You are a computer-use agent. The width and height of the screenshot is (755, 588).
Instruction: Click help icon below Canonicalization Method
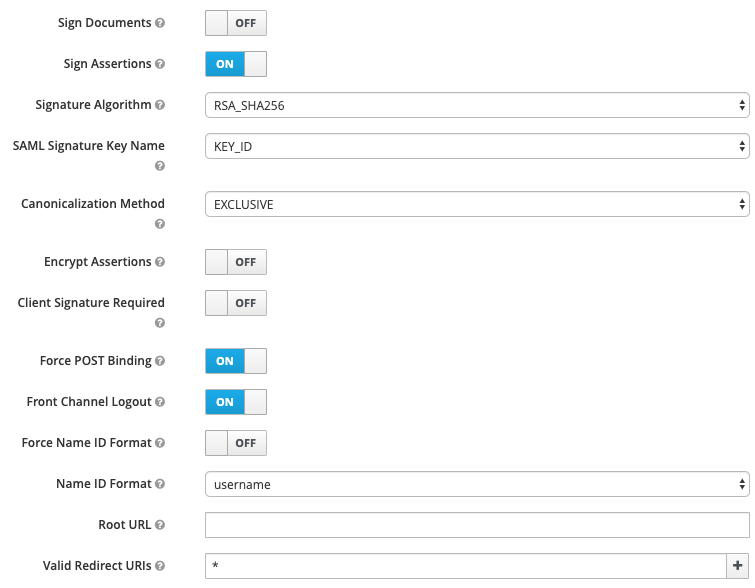tap(160, 224)
